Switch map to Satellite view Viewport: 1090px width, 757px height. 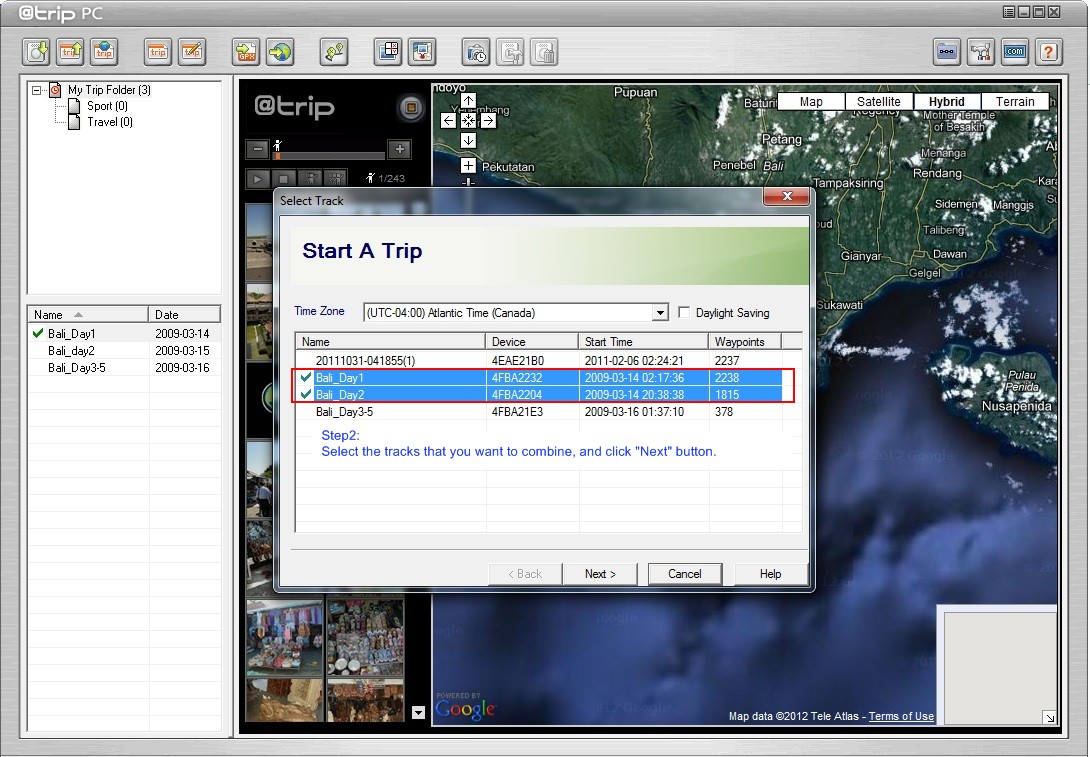[879, 101]
